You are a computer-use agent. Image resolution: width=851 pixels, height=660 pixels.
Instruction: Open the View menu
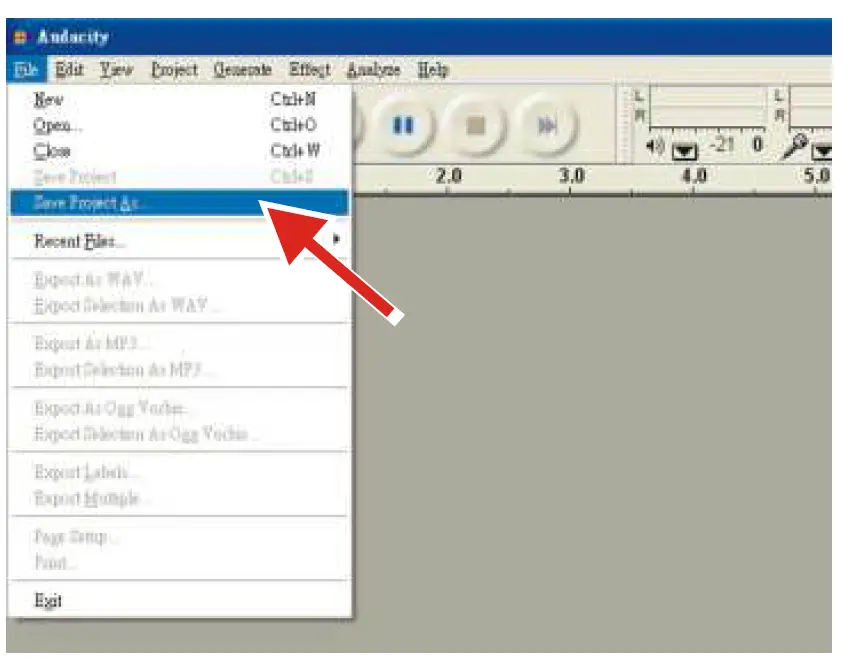click(116, 69)
